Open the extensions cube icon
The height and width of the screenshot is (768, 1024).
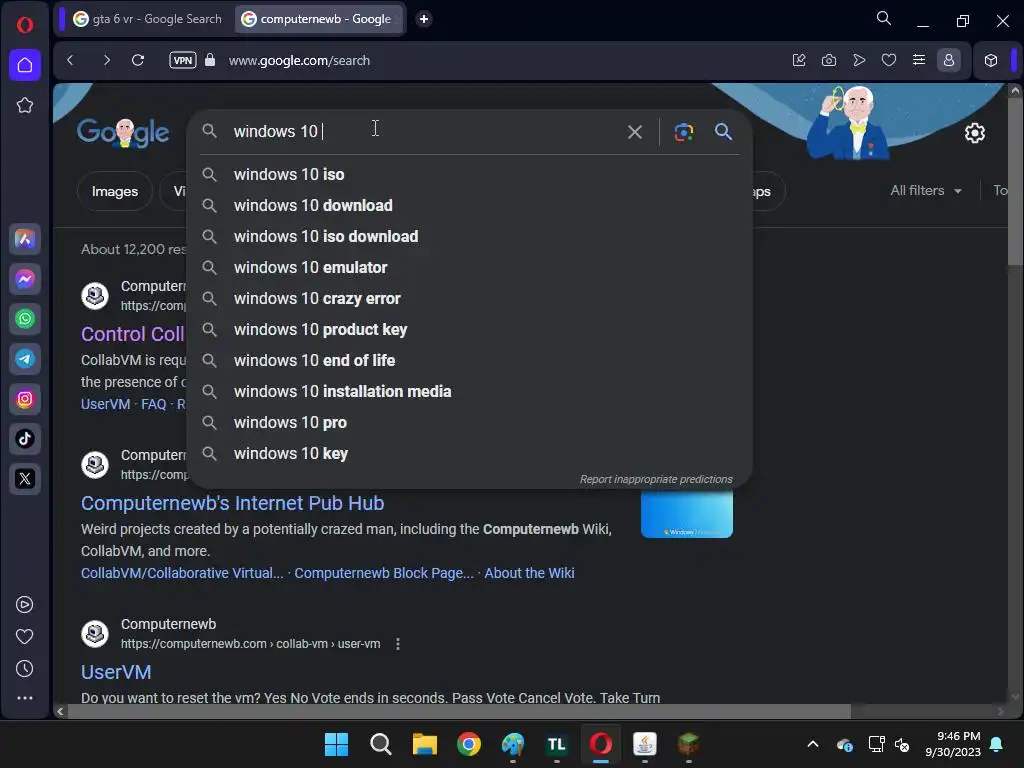tap(991, 60)
